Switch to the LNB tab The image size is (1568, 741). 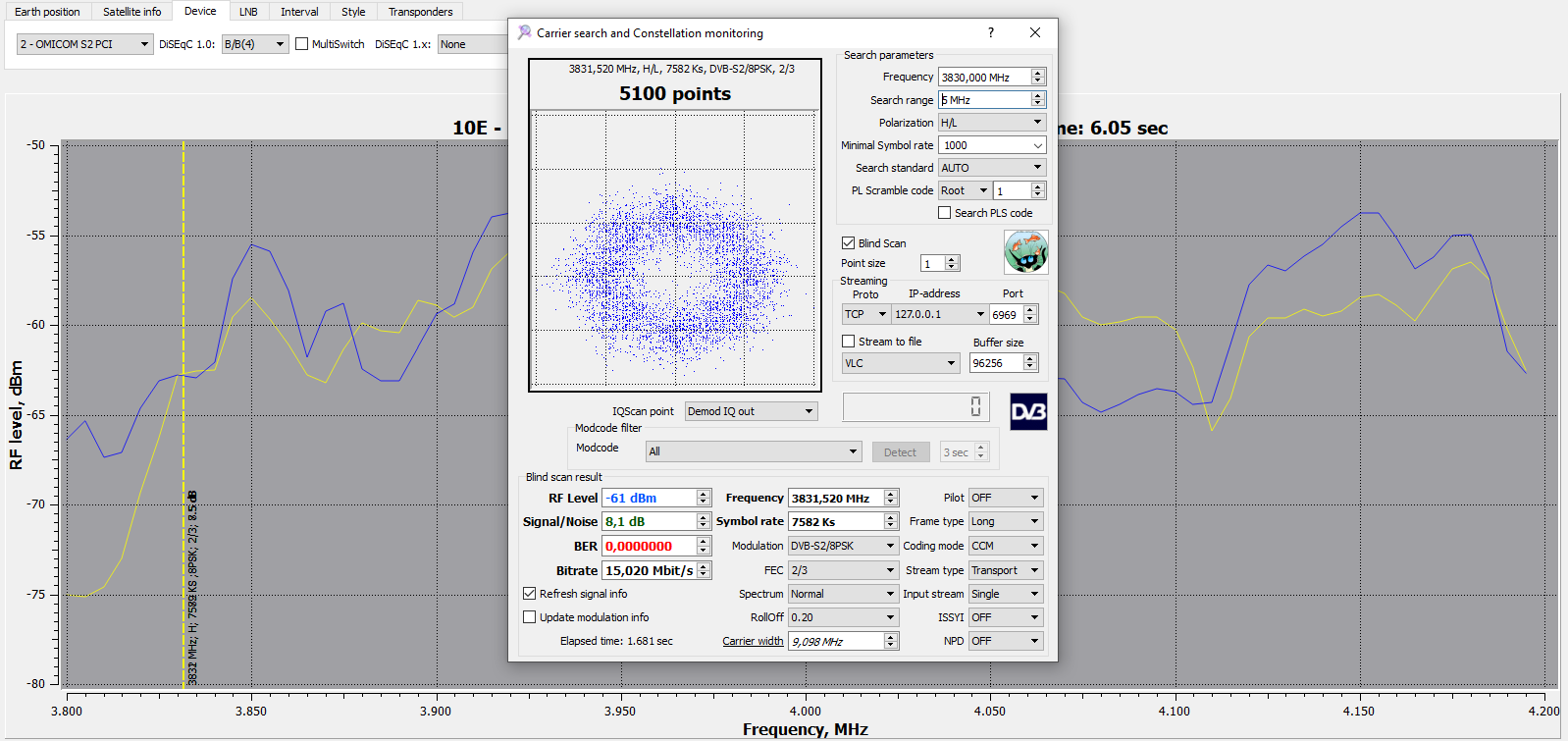click(248, 12)
